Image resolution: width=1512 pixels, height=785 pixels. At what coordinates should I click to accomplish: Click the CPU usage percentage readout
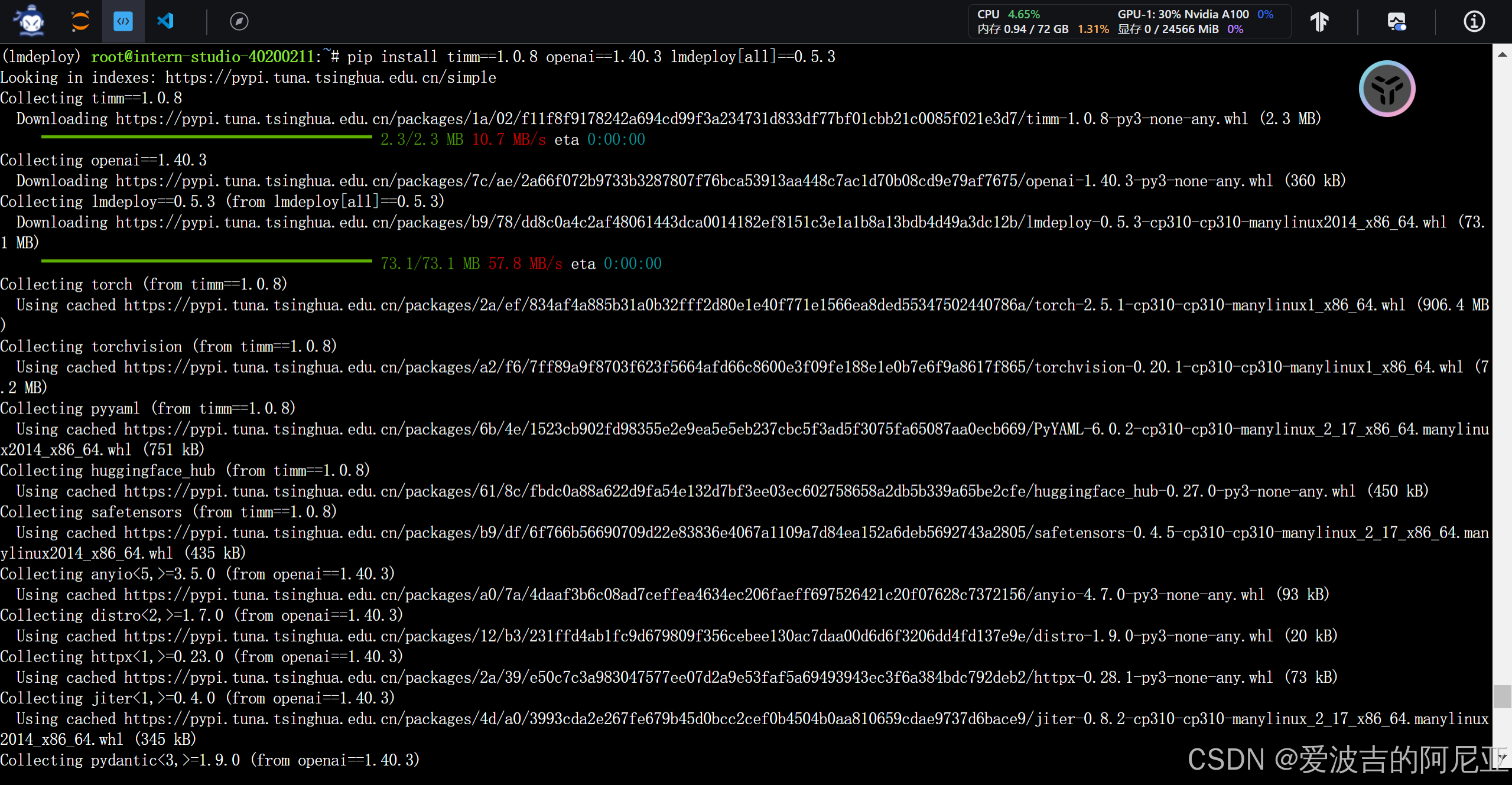1023,14
